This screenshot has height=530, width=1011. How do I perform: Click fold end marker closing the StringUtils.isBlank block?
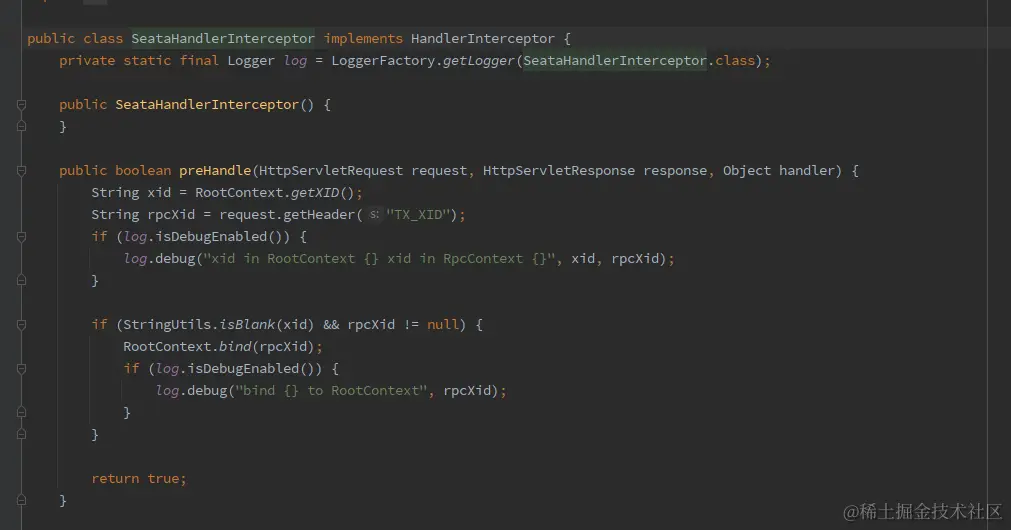point(21,435)
